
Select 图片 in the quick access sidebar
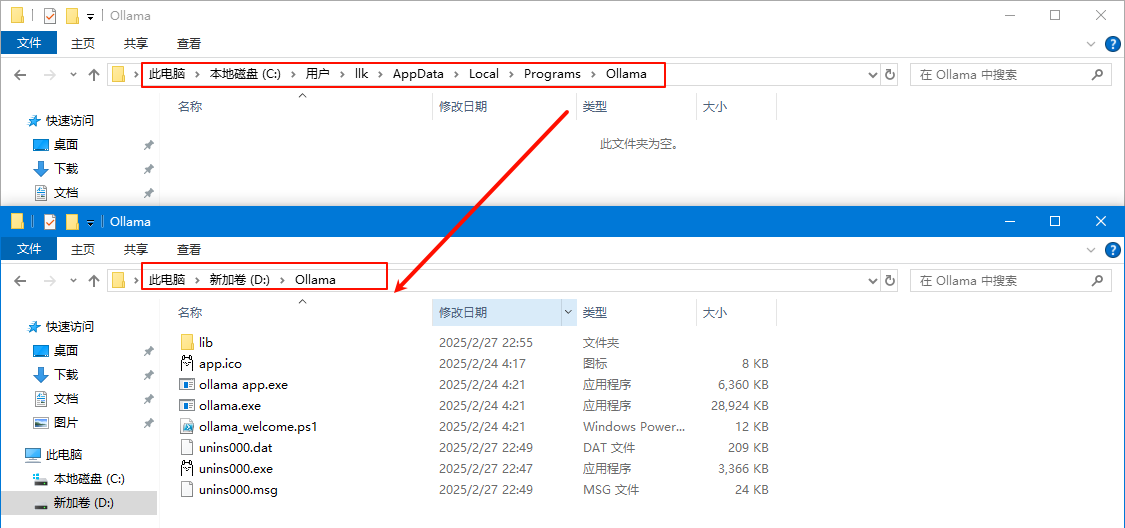66,422
